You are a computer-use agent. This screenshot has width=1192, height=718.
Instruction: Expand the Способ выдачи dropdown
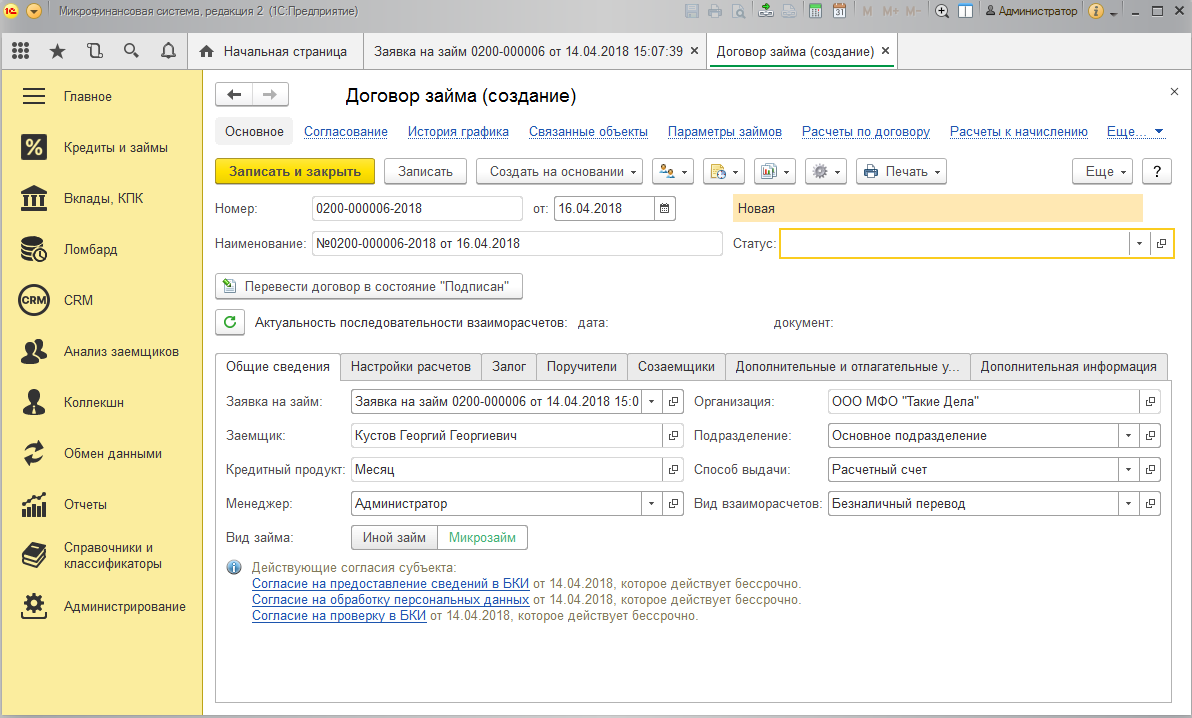pos(1129,470)
